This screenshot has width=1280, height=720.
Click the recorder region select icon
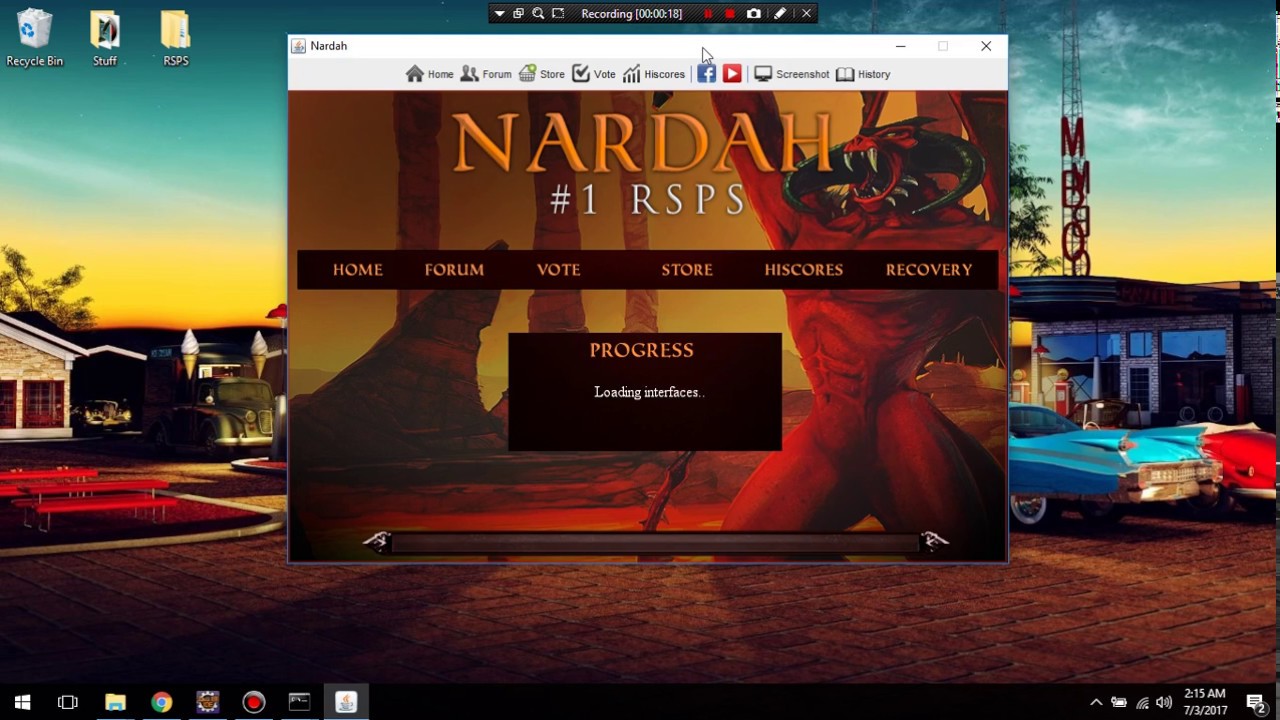click(x=558, y=14)
